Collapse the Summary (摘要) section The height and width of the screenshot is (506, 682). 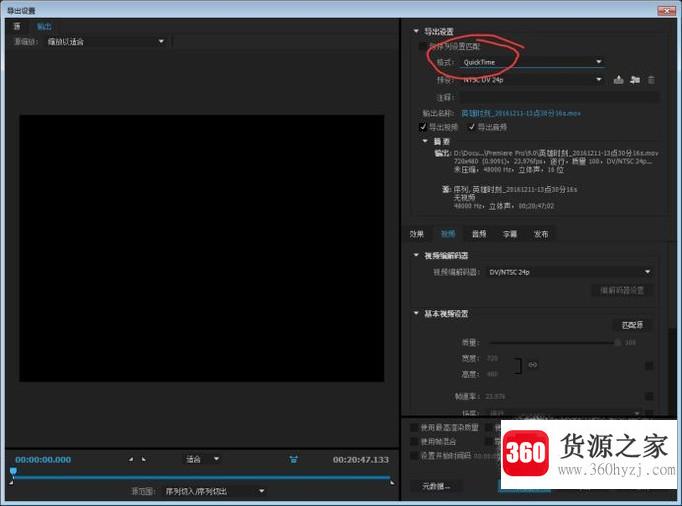click(x=425, y=141)
